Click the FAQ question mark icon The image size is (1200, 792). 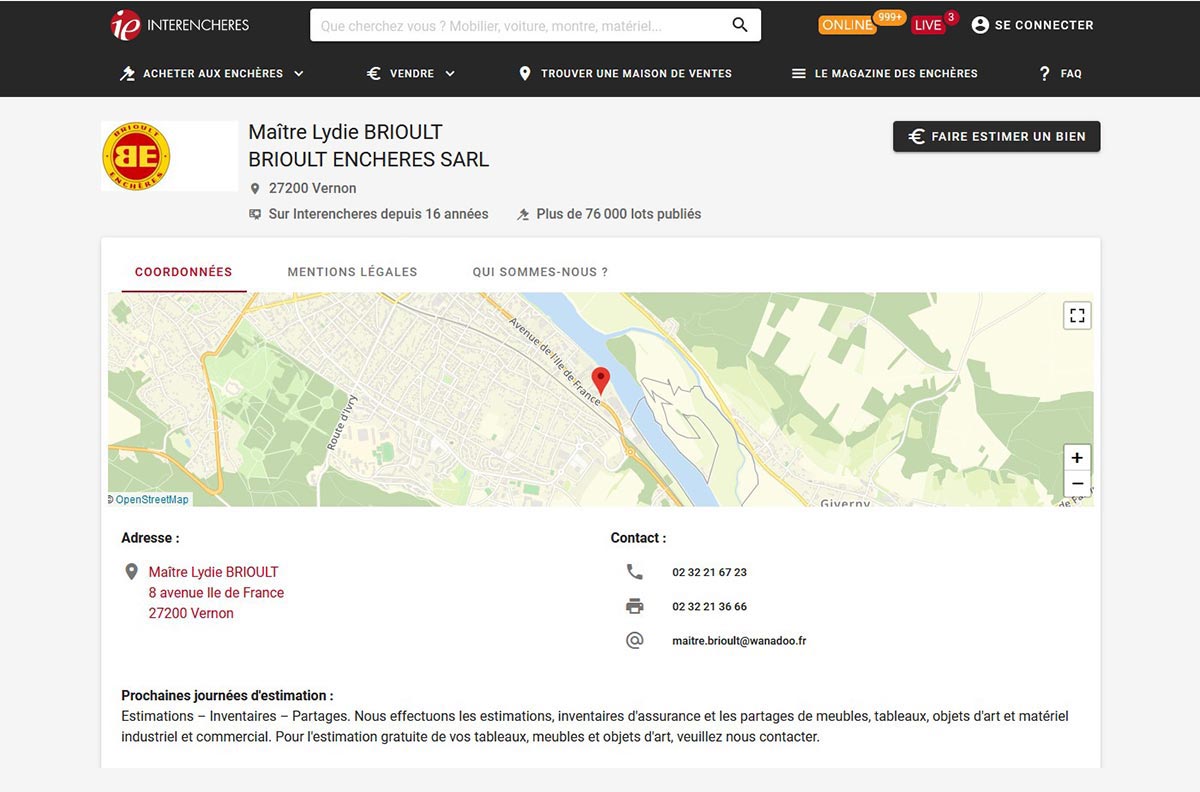click(x=1045, y=73)
